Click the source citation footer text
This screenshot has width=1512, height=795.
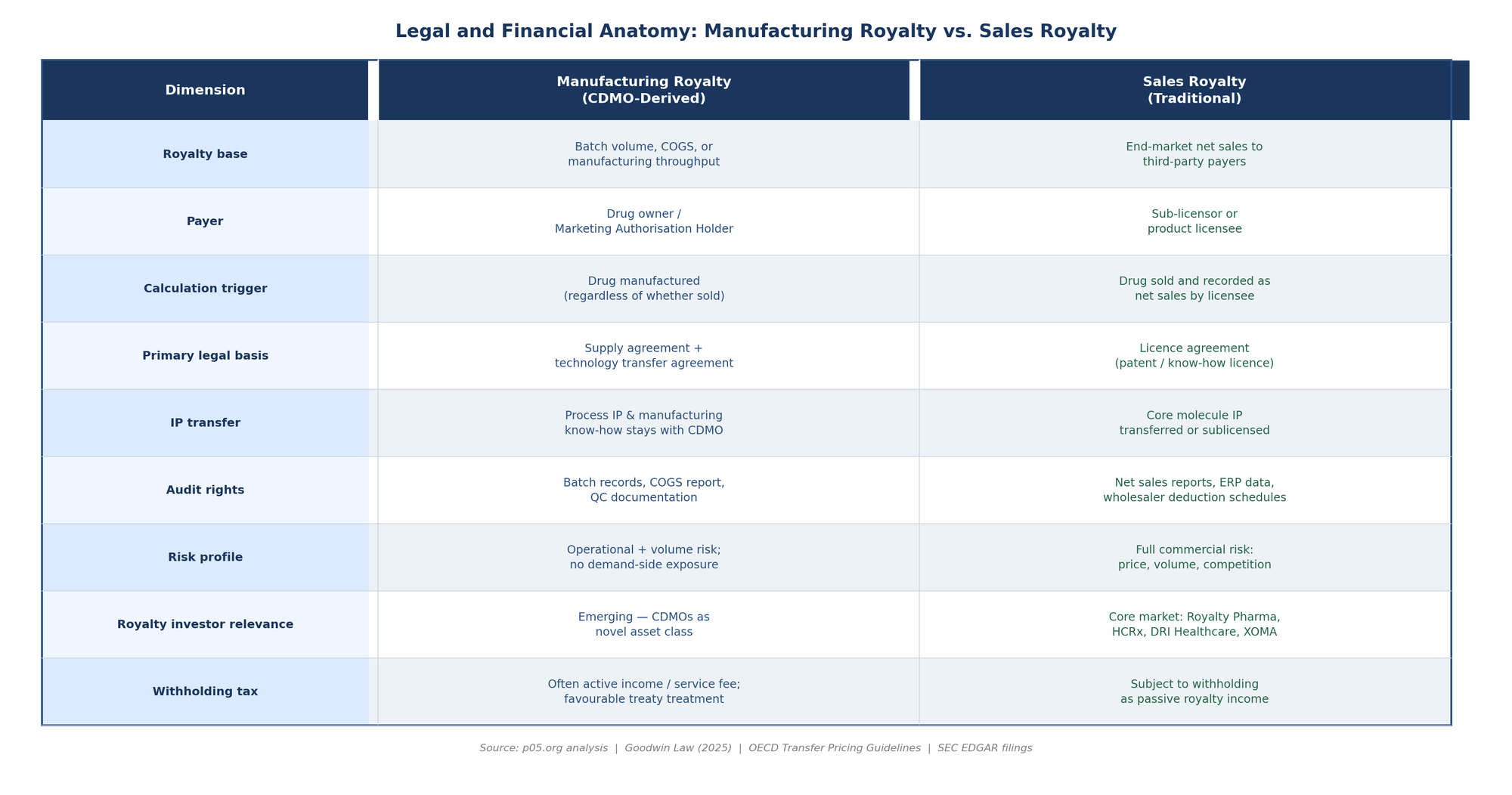coord(755,748)
